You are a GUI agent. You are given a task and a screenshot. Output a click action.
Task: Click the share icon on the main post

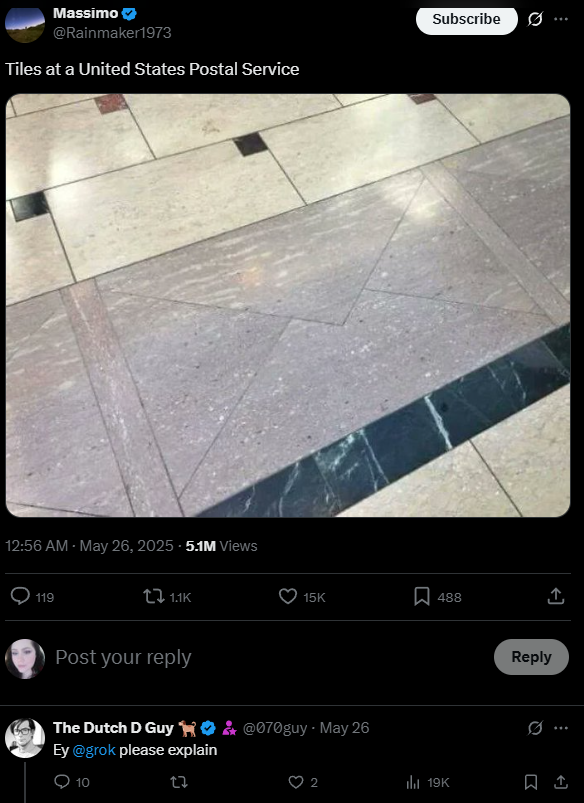coord(556,596)
